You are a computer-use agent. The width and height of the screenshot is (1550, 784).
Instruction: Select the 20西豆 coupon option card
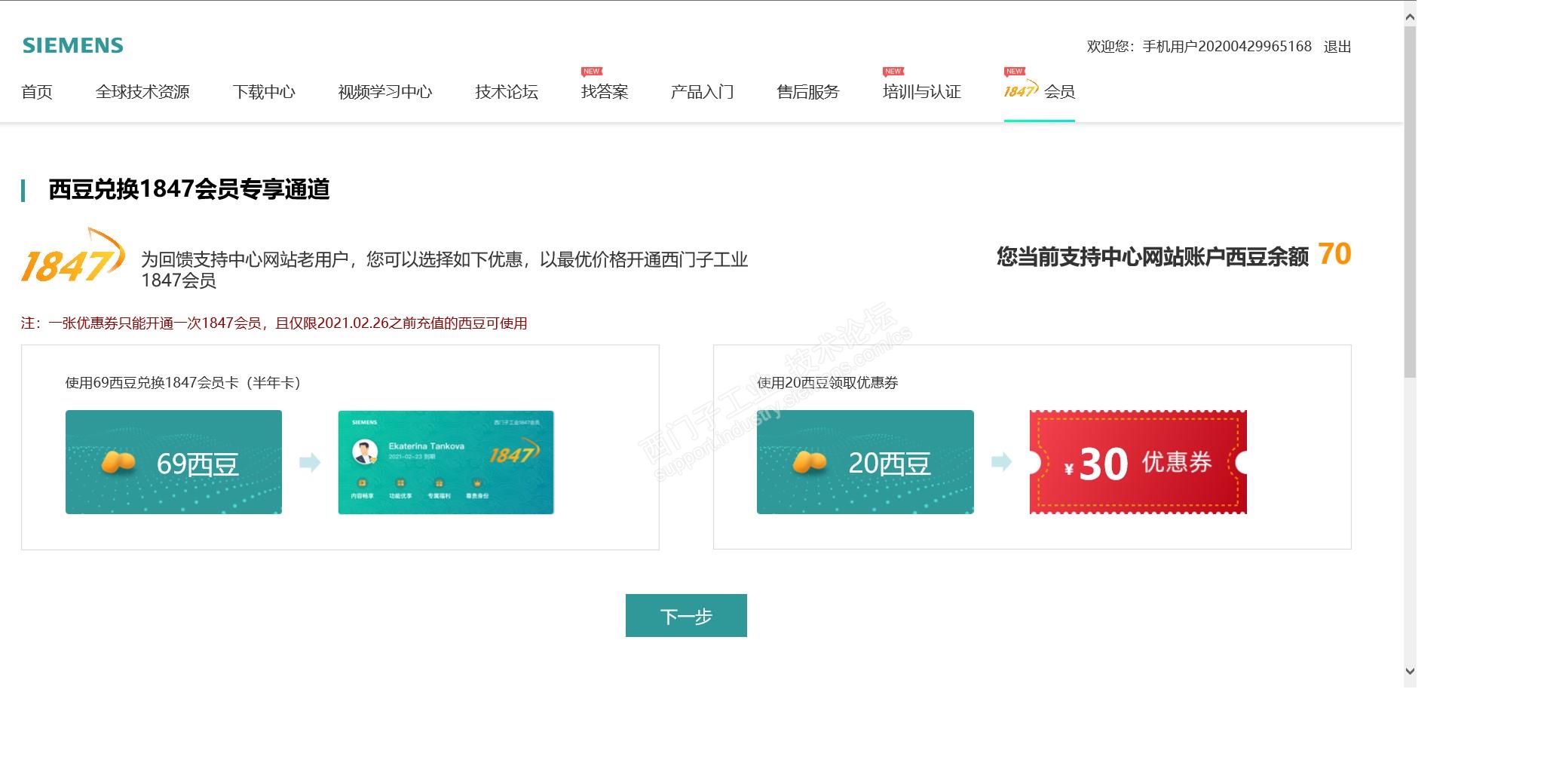tap(865, 462)
